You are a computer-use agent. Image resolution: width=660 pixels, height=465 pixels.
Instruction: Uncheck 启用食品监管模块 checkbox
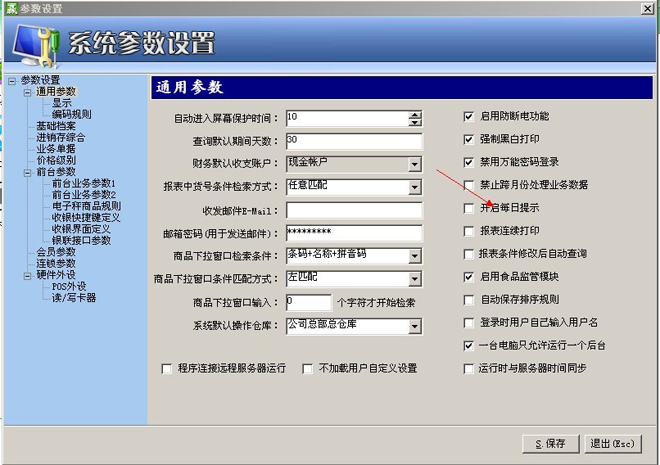pos(468,277)
